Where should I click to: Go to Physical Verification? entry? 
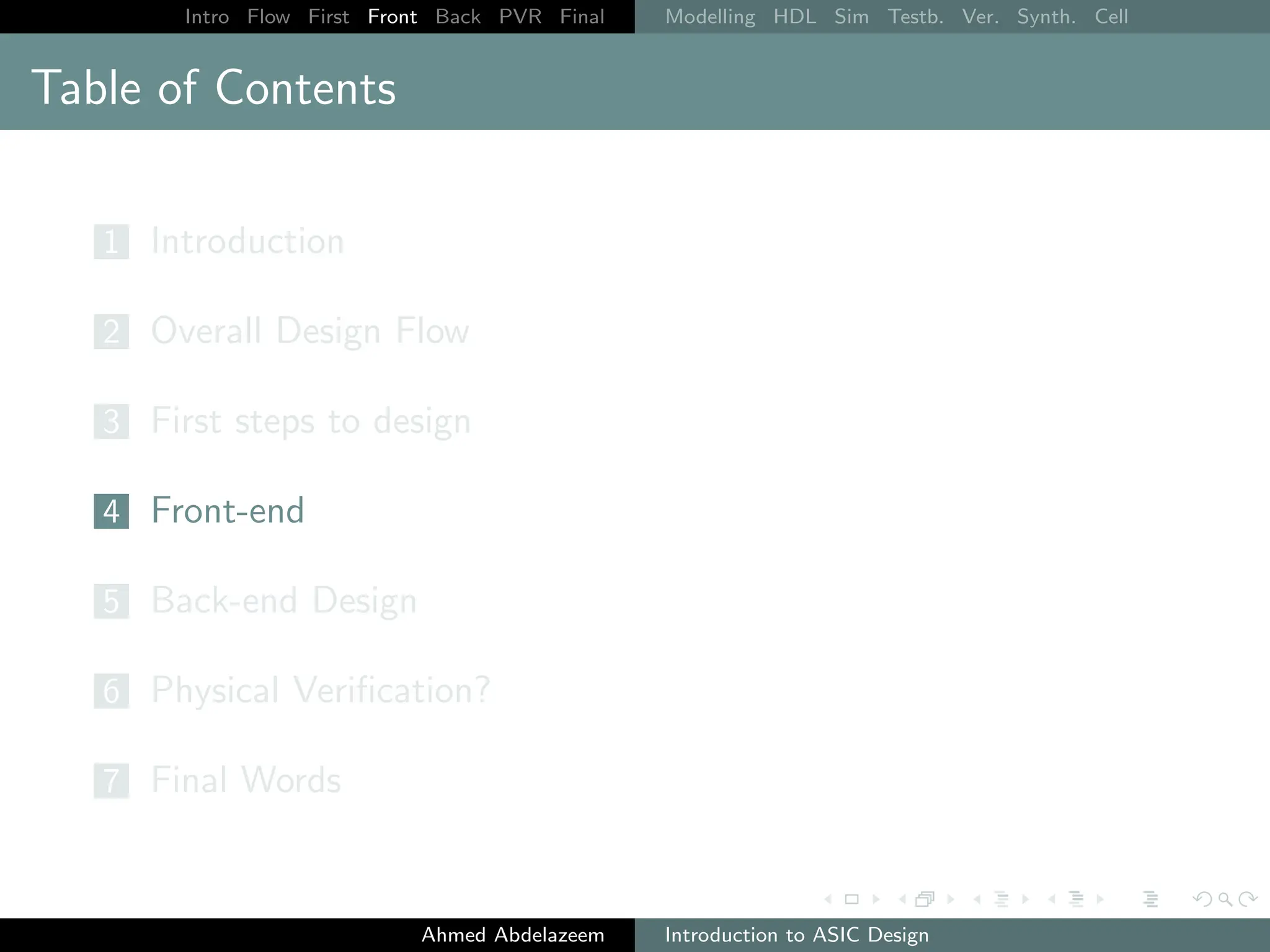(321, 690)
